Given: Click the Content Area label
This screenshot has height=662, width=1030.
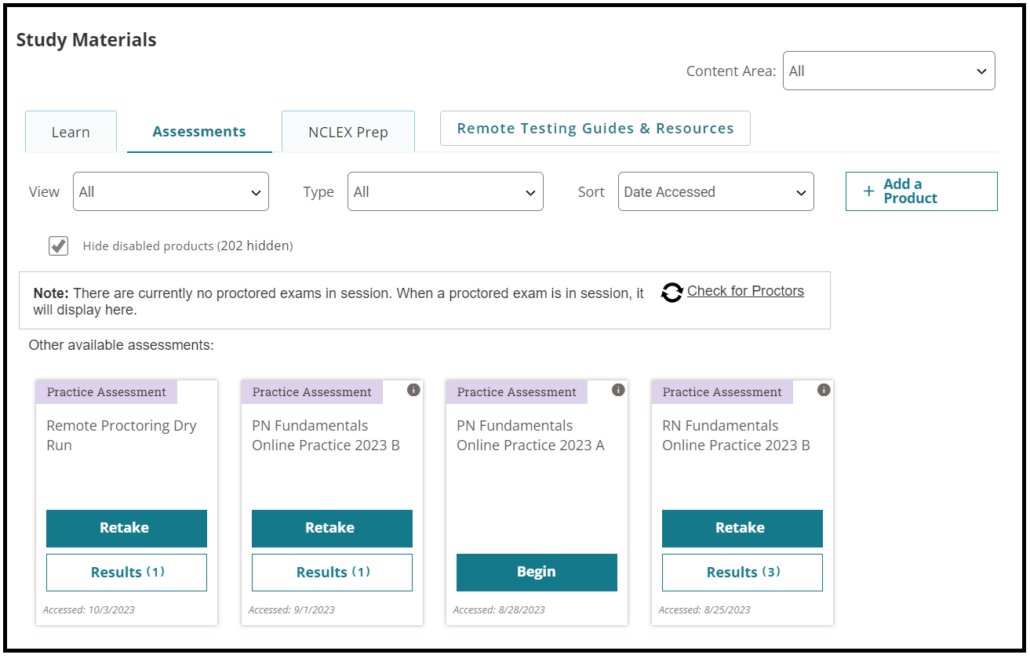Looking at the screenshot, I should (731, 71).
